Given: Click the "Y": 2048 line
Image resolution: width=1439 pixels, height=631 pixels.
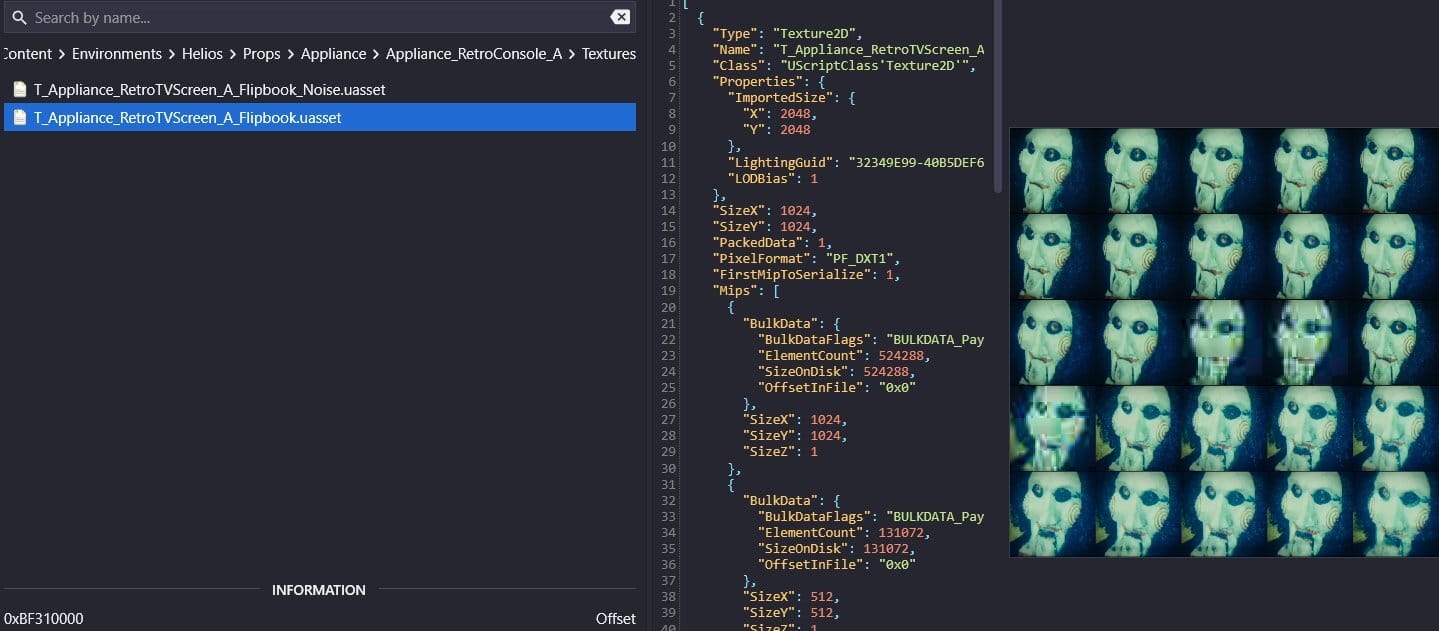Looking at the screenshot, I should (x=776, y=129).
